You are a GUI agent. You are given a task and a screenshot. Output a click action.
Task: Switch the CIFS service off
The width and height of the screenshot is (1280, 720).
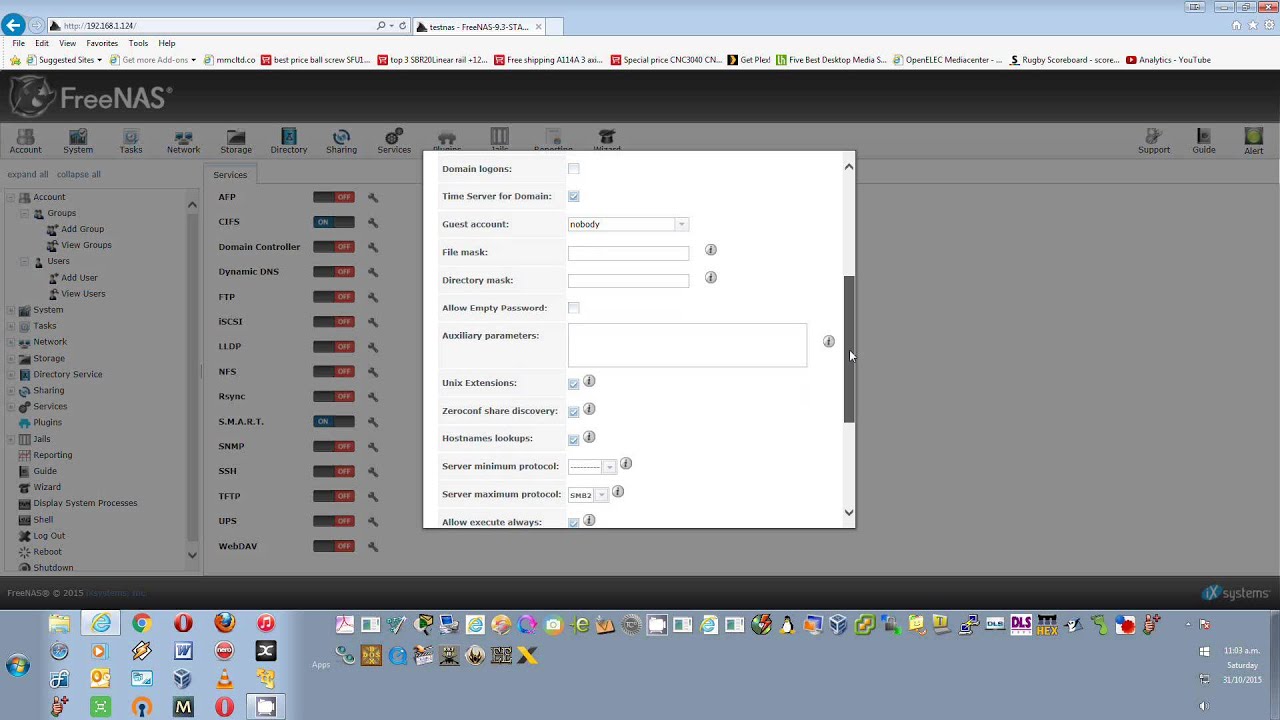coord(333,222)
